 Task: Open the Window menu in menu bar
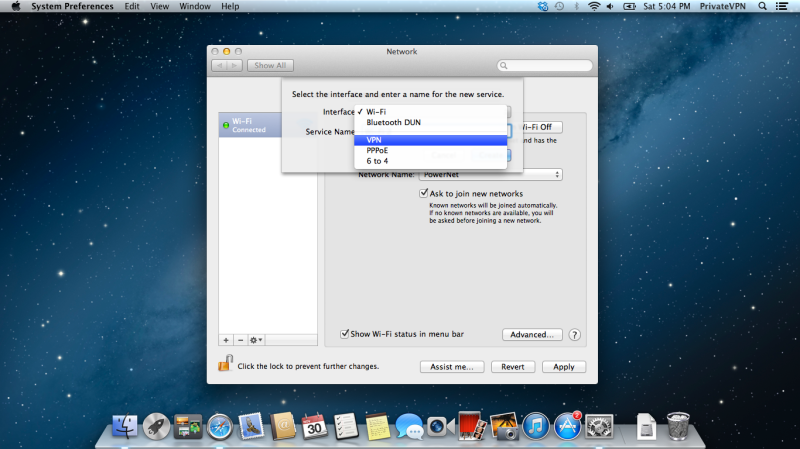194,6
